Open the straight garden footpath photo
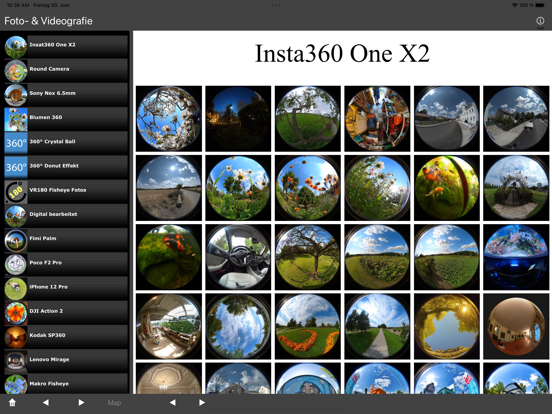The height and width of the screenshot is (414, 552). 377,326
